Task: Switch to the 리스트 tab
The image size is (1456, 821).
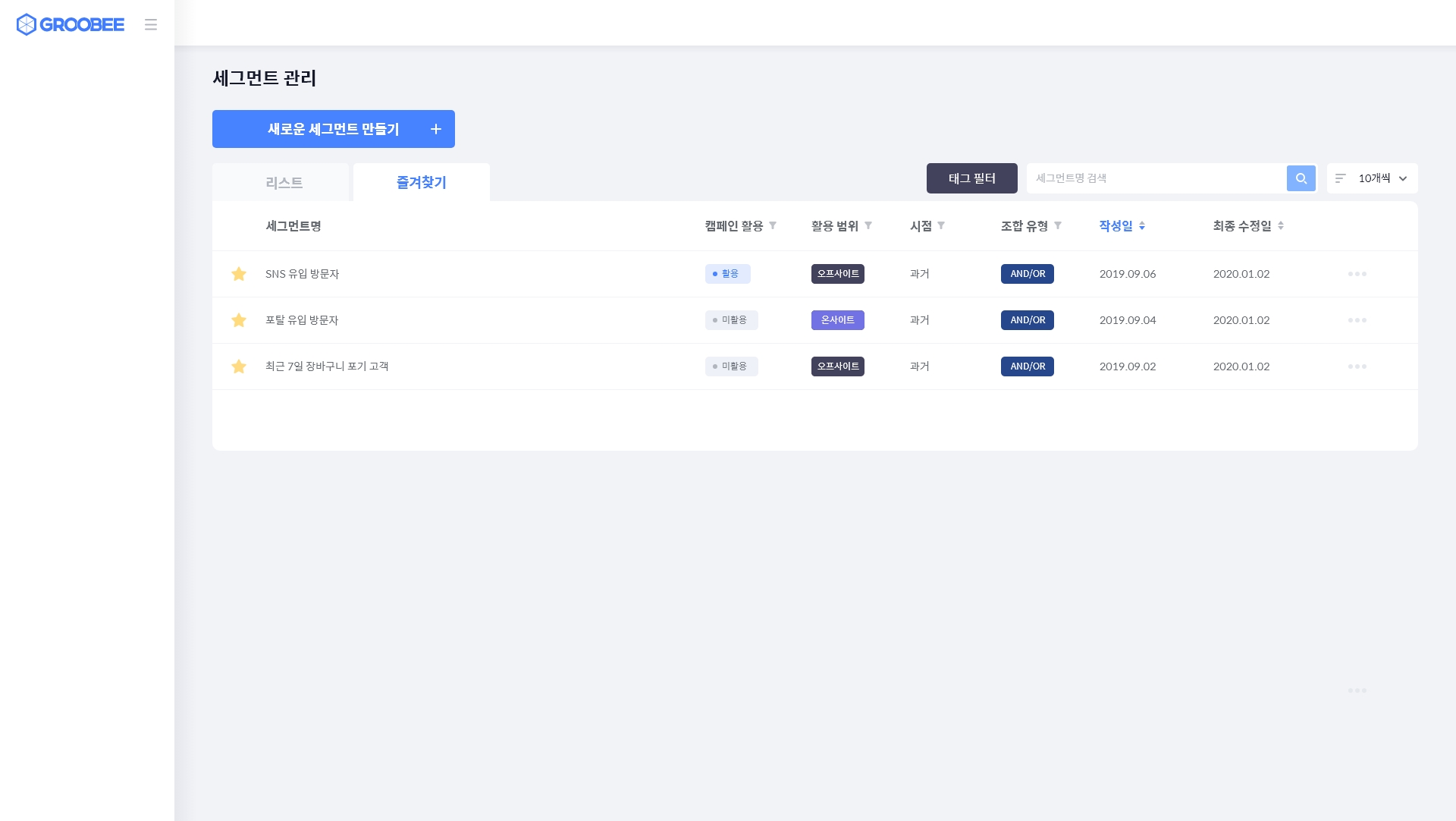Action: click(284, 183)
